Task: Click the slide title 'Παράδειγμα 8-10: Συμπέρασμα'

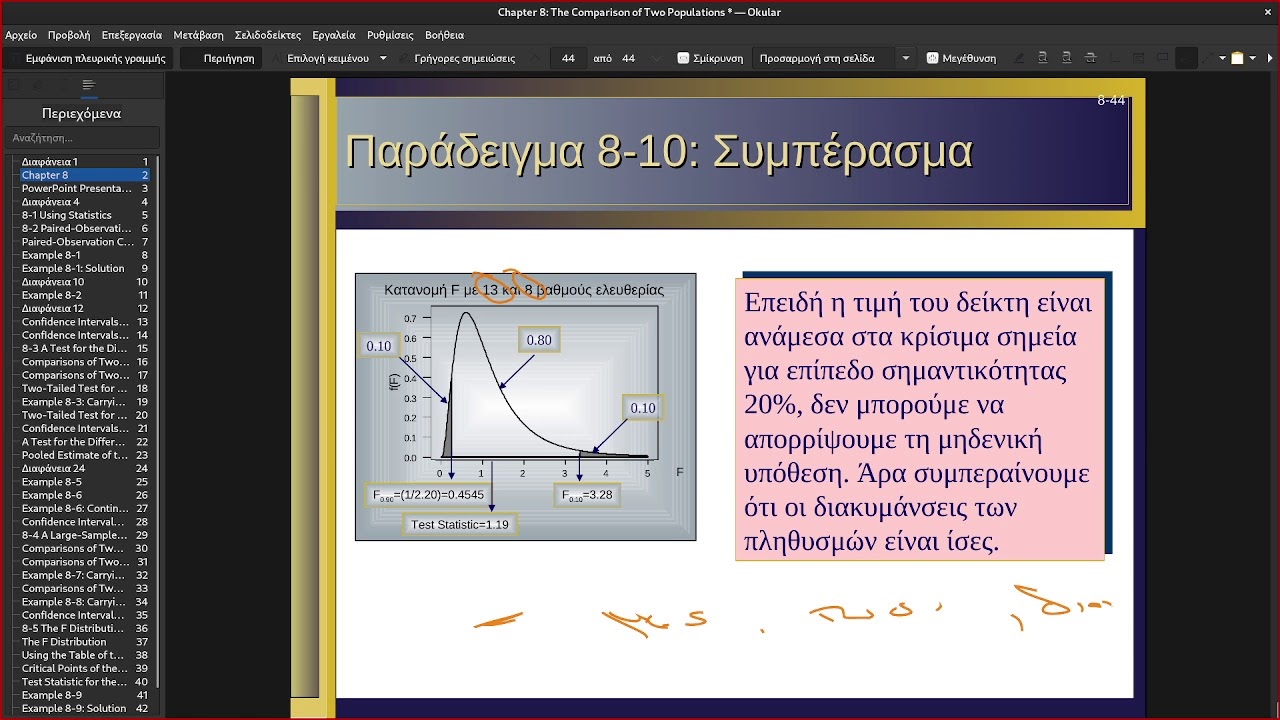Action: (659, 152)
